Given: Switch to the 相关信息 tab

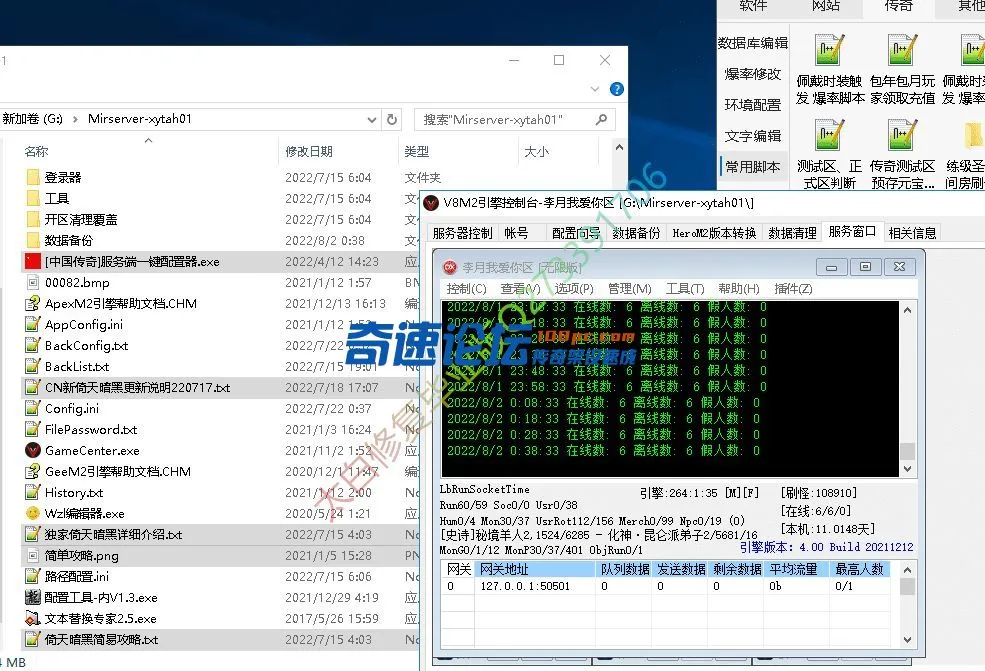Looking at the screenshot, I should (x=912, y=233).
